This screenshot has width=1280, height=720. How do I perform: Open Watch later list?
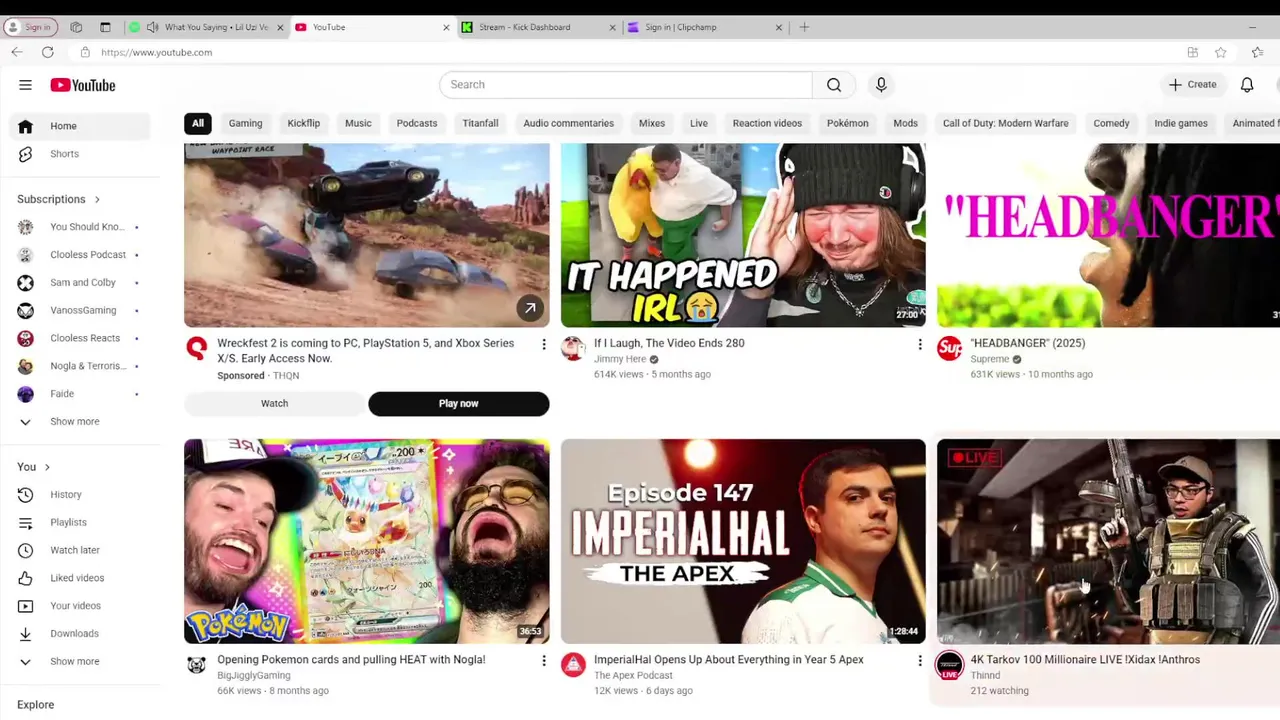(x=80, y=550)
